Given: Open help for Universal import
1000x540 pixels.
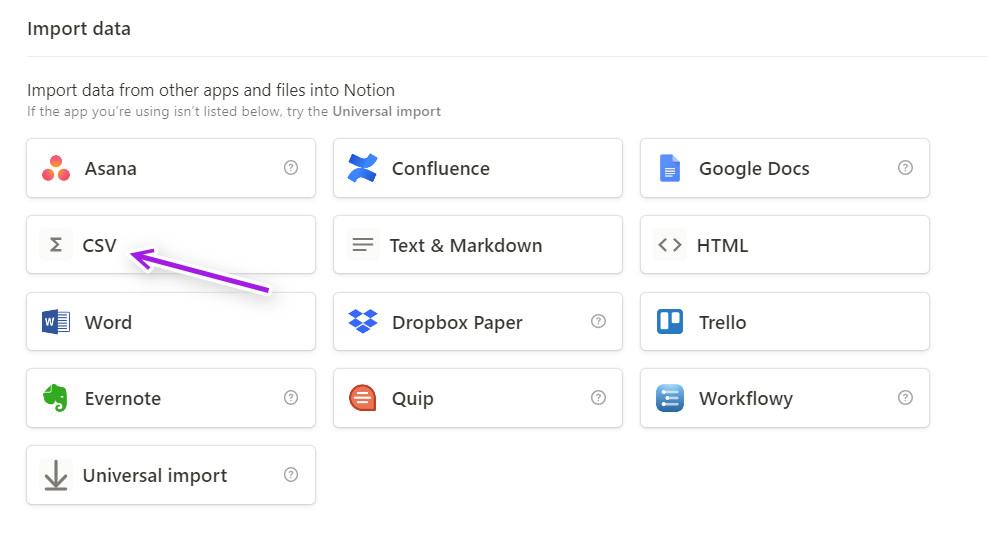Looking at the screenshot, I should (291, 474).
